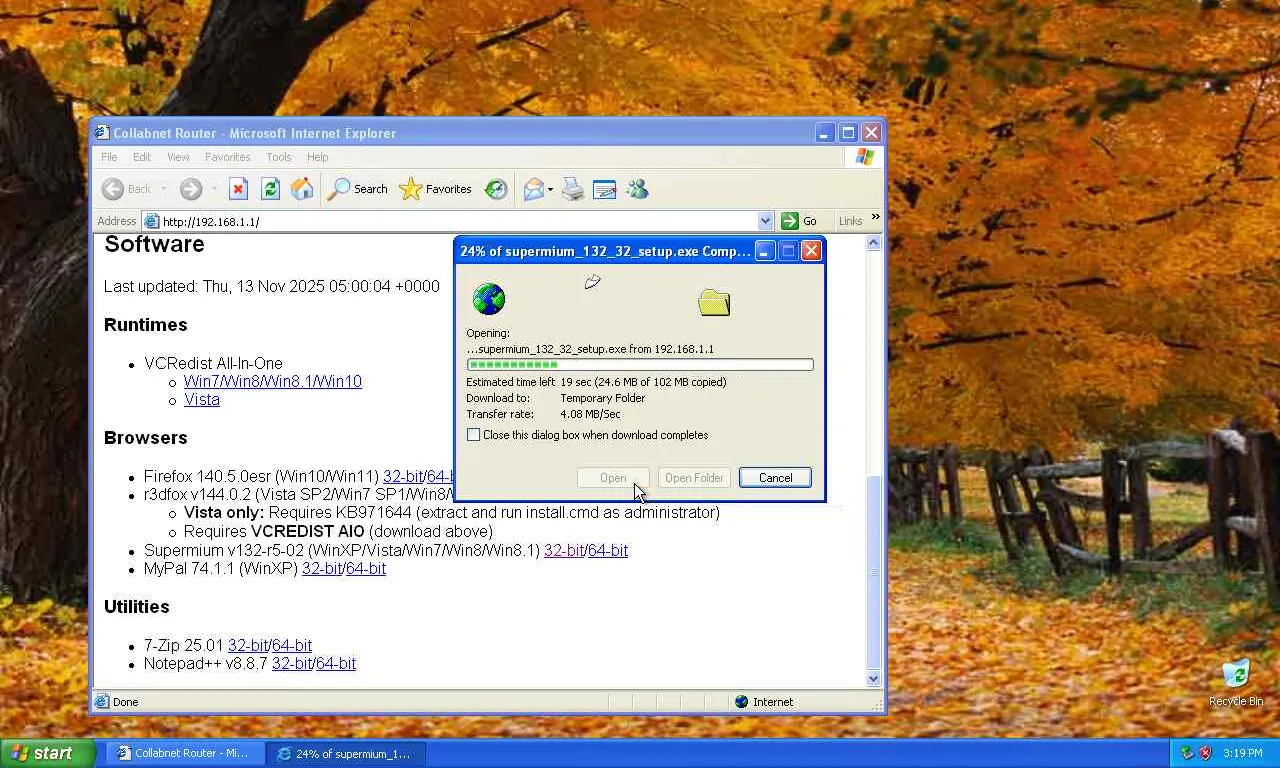Download Notepad++ v8.8.7 64-bit
The height and width of the screenshot is (768, 1280).
point(336,663)
